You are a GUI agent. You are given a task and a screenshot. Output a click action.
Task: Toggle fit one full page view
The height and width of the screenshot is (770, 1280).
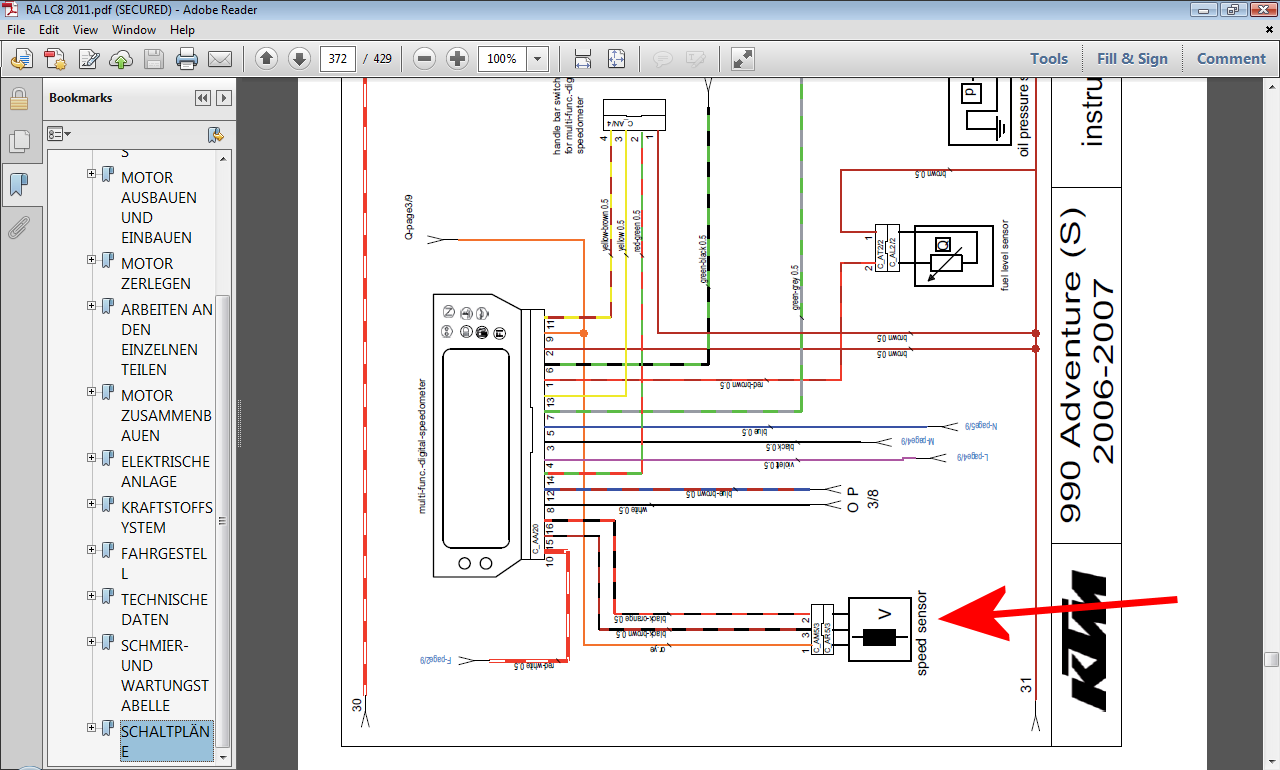pyautogui.click(x=616, y=59)
